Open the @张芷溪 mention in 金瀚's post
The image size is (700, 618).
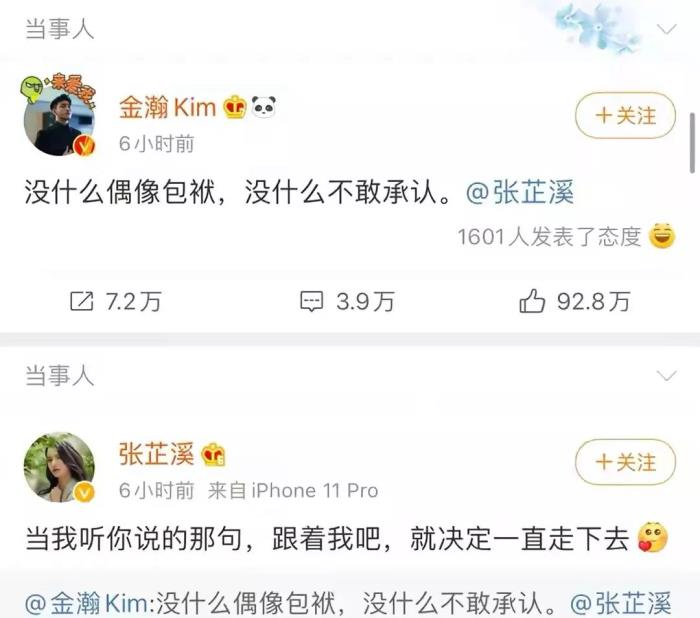pyautogui.click(x=520, y=193)
